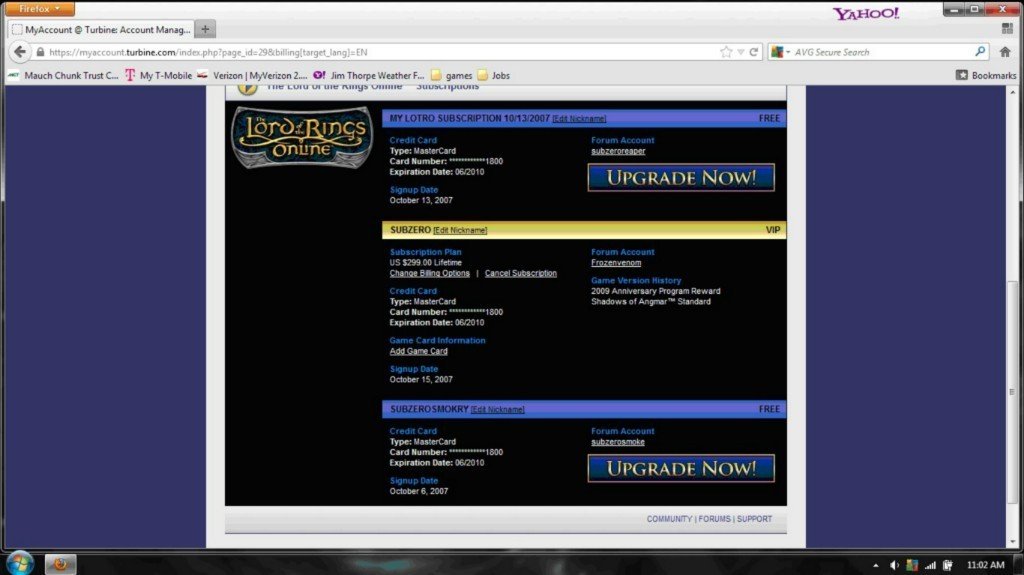The height and width of the screenshot is (575, 1024).
Task: Click 'October 15, 2007' signup date
Action: [x=421, y=379]
